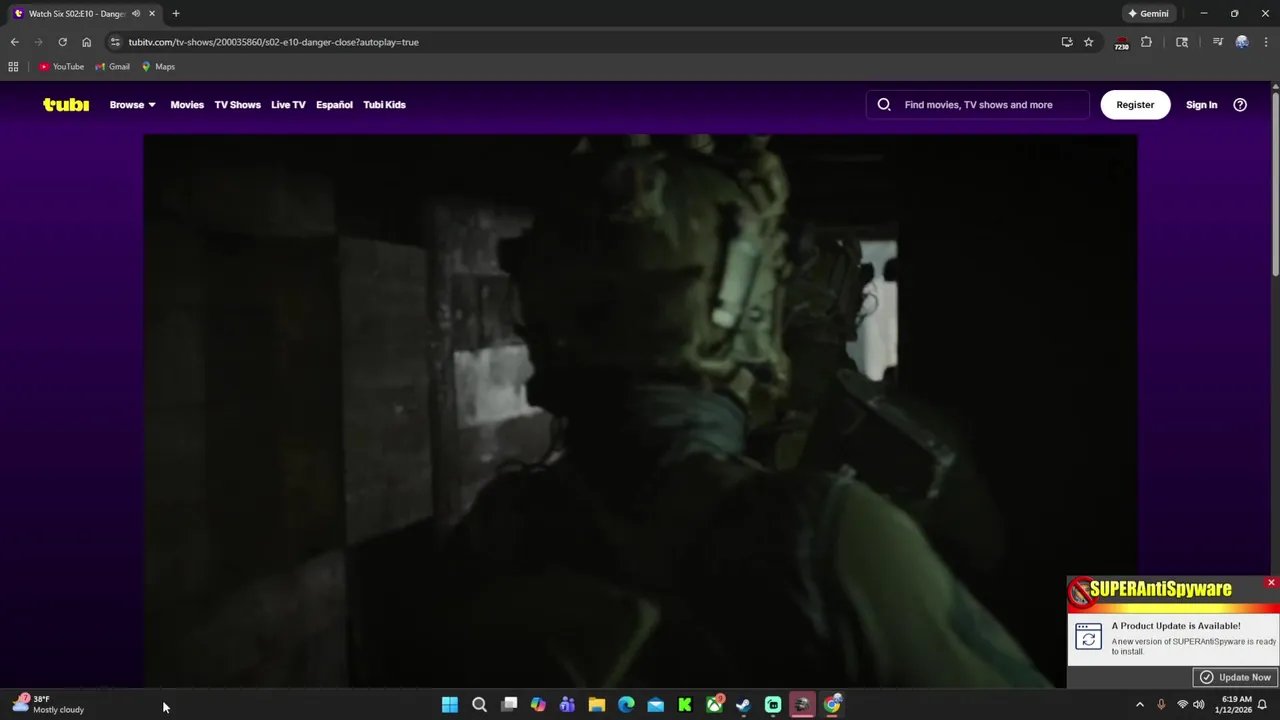Close the Watch Six S02:E10 tab
Viewport: 1280px width, 720px height.
tap(152, 14)
